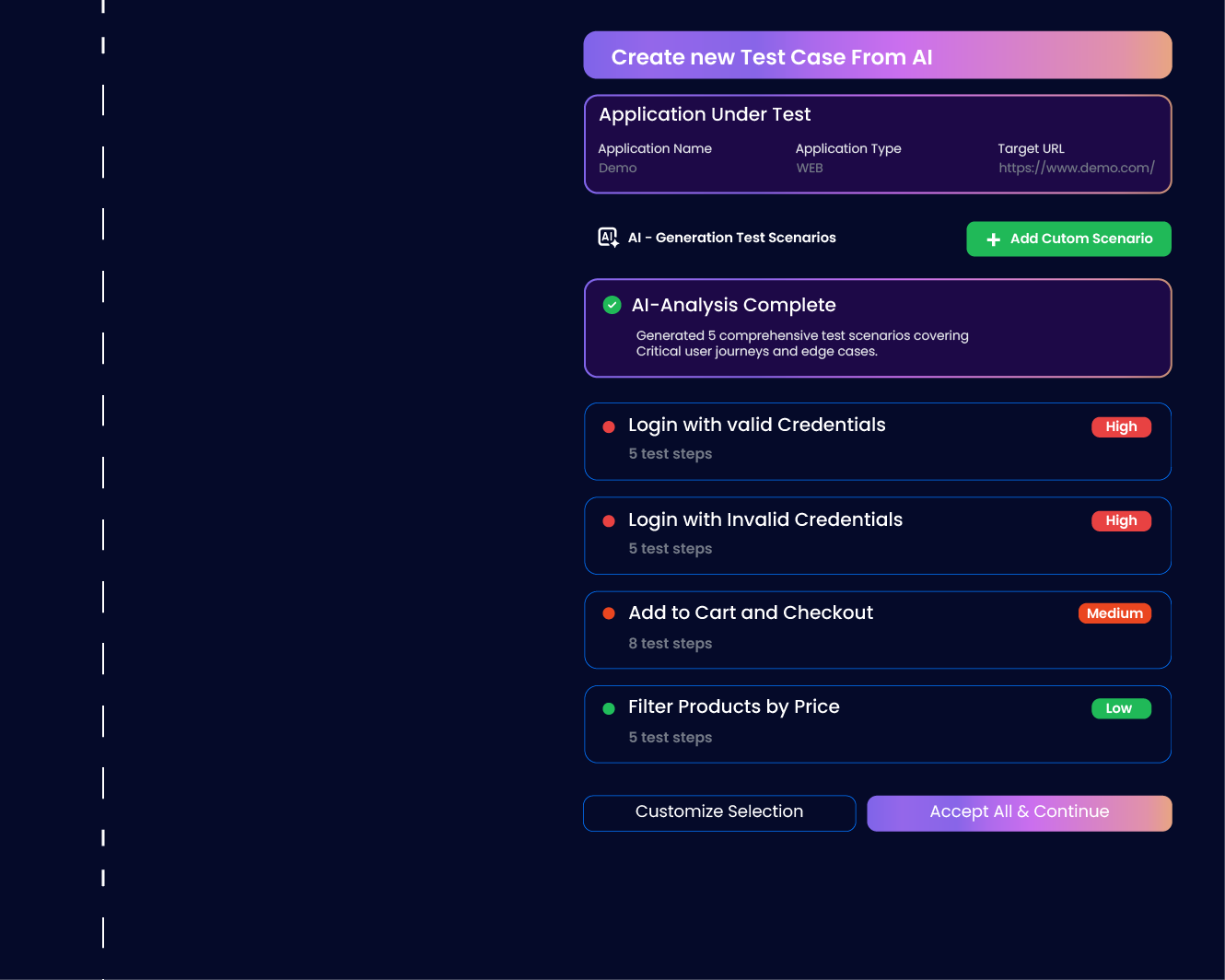Click the Application Type value WEB
Screen dimensions: 1225x980
810,168
